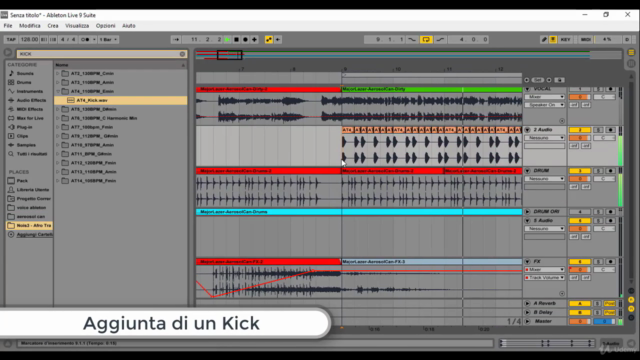Expand the AT6_130BPM_C Harmonic Min folder
The image size is (640, 360).
click(x=58, y=118)
